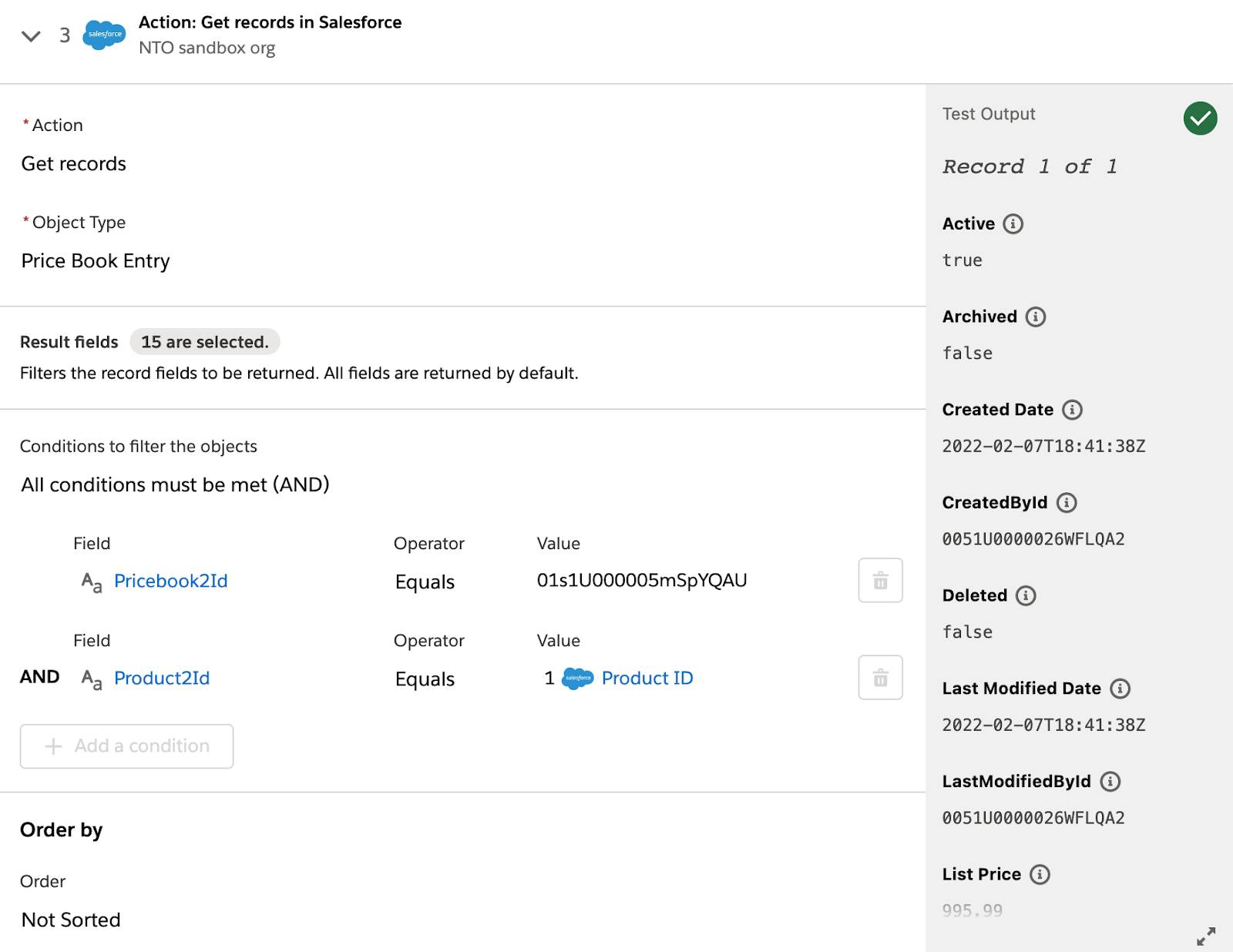The image size is (1233, 952).
Task: Click the Salesforce cloud logo in the step header
Action: click(104, 35)
